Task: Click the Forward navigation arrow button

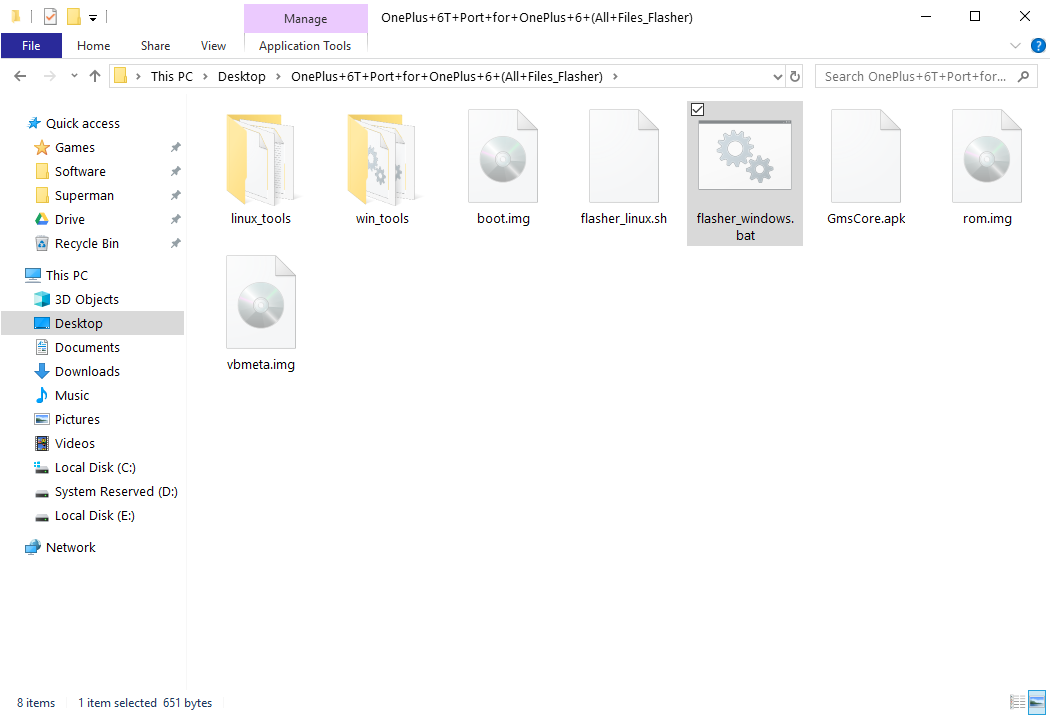Action: 50,76
